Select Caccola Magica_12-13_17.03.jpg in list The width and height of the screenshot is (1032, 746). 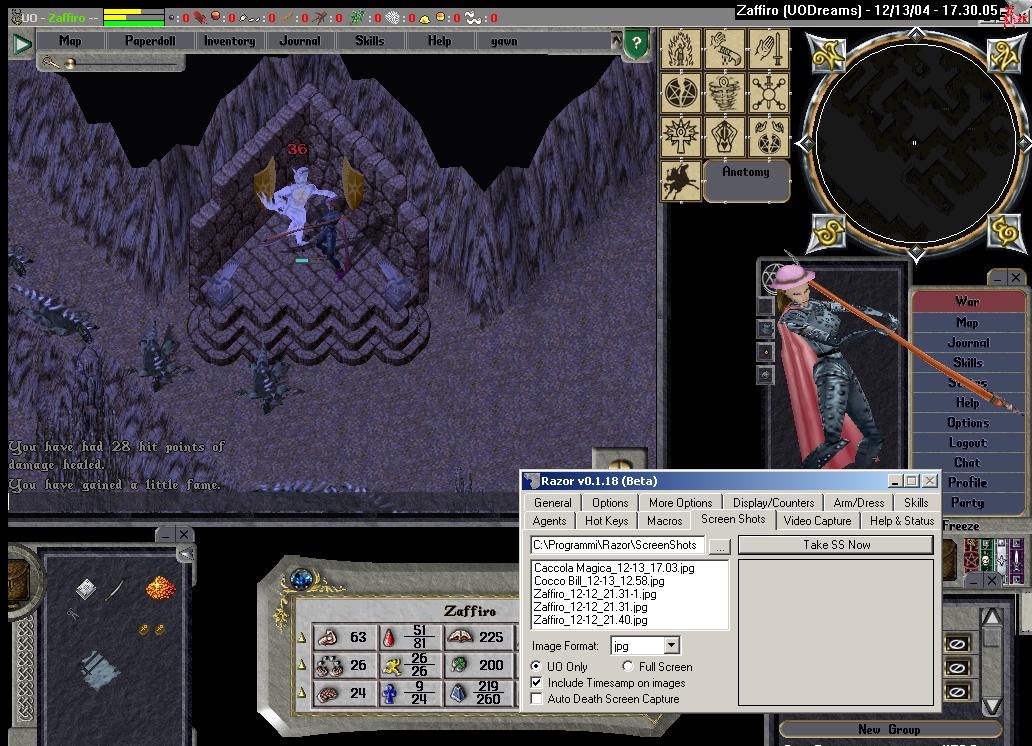pos(614,568)
